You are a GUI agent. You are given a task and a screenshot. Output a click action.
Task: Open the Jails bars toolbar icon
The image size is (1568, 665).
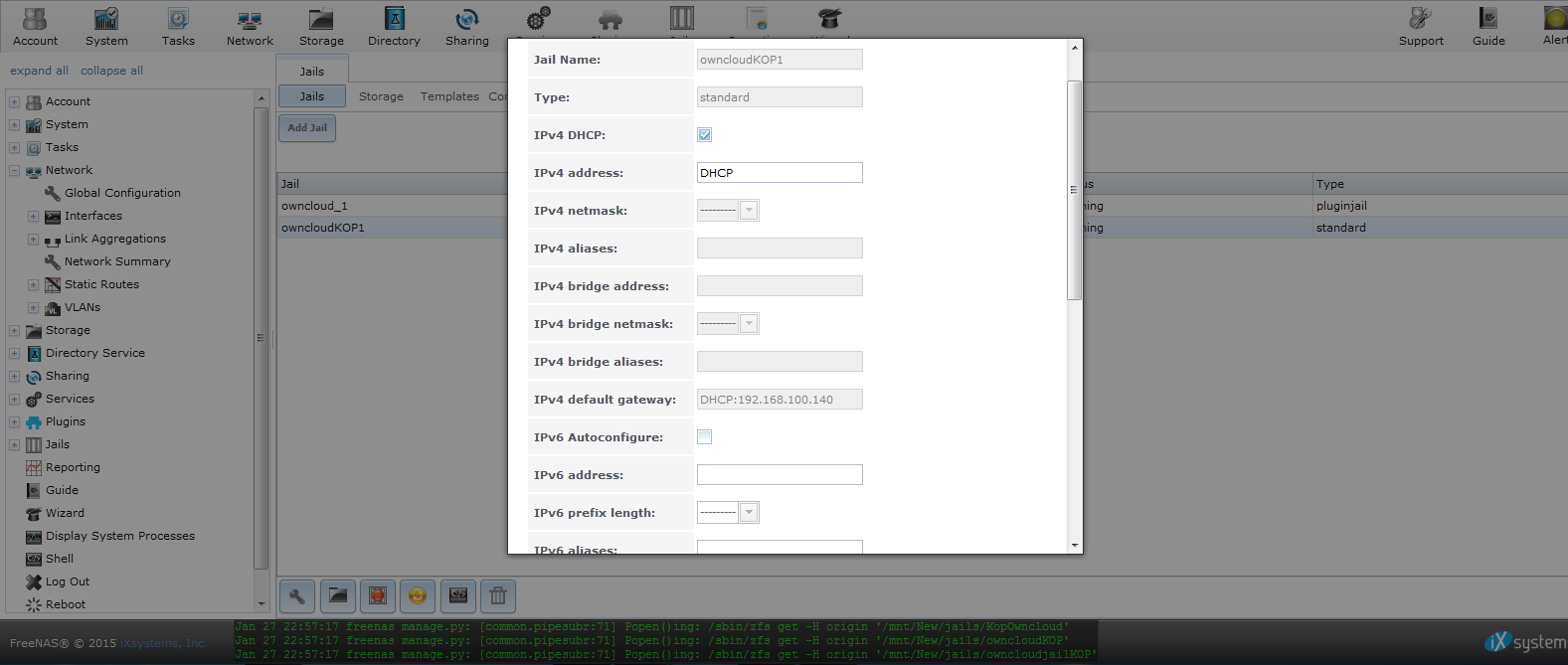coord(682,19)
